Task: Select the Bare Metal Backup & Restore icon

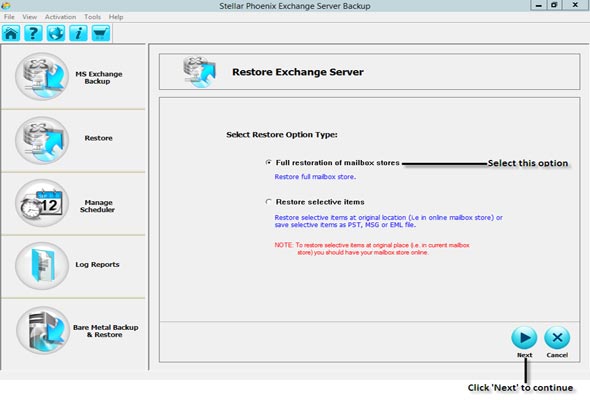Action: pyautogui.click(x=43, y=330)
